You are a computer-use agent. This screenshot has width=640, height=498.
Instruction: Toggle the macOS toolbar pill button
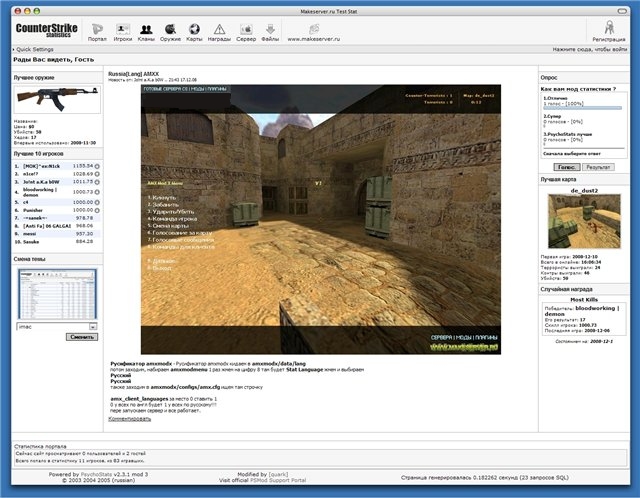[622, 11]
